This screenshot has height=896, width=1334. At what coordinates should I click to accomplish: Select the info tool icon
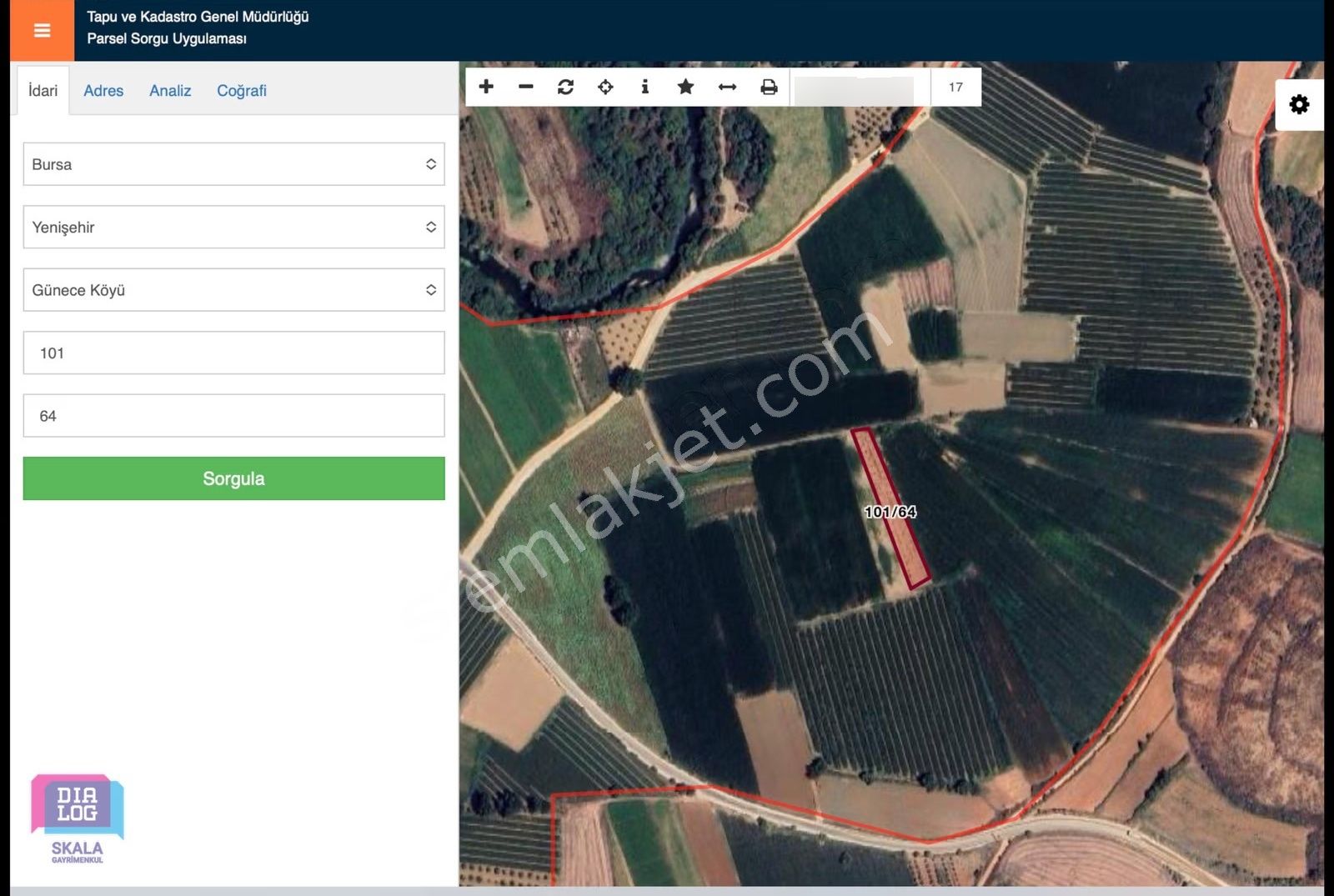tap(644, 87)
